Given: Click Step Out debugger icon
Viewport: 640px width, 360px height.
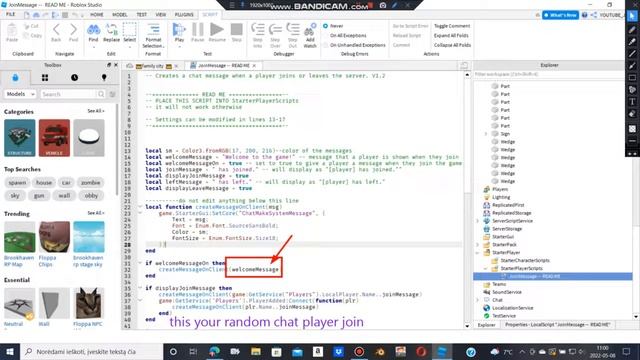Looking at the screenshot, I should (x=293, y=35).
